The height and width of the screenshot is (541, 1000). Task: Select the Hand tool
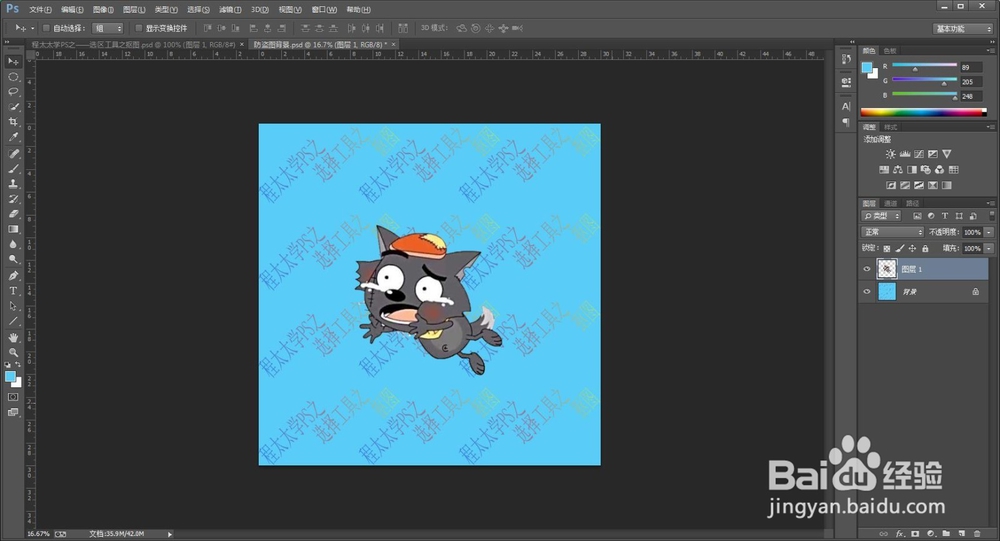point(13,337)
